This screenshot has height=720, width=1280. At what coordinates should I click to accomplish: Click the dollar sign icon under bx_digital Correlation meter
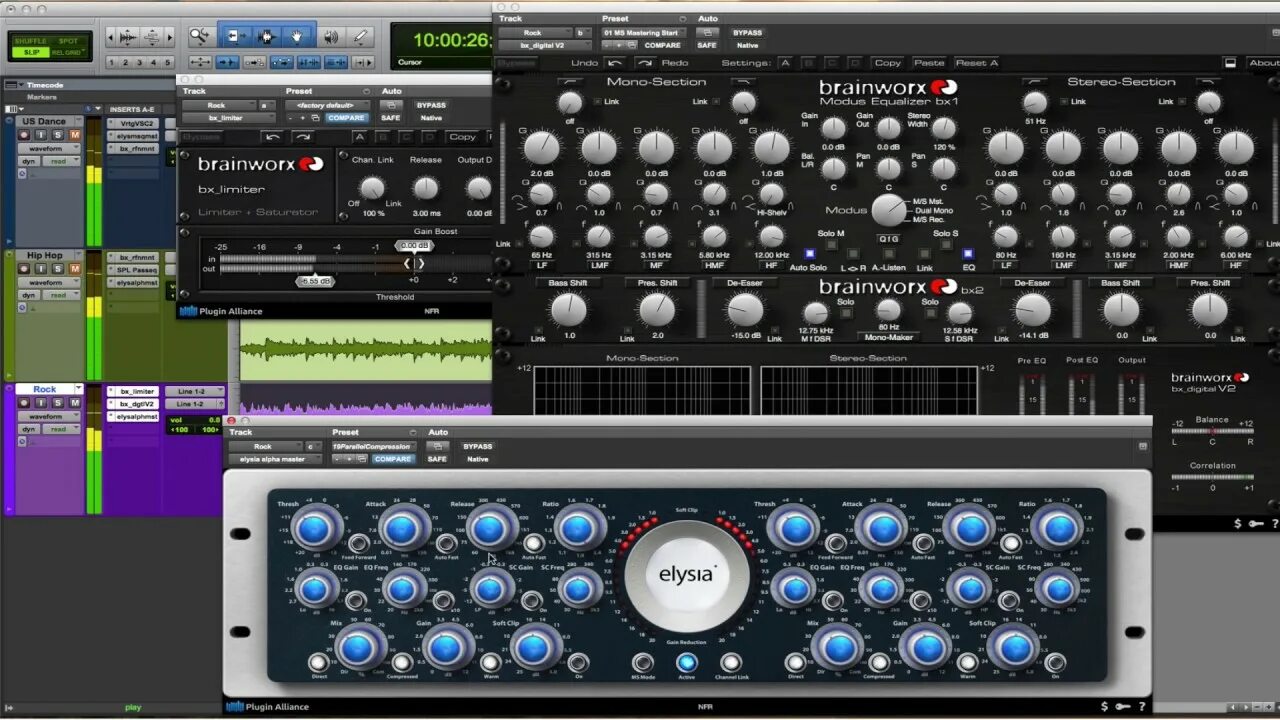tap(1238, 523)
